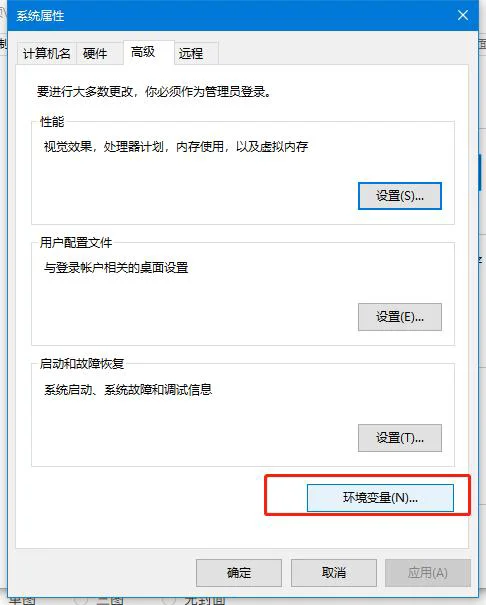Click the administrator login notice text
486x605 pixels.
[154, 92]
